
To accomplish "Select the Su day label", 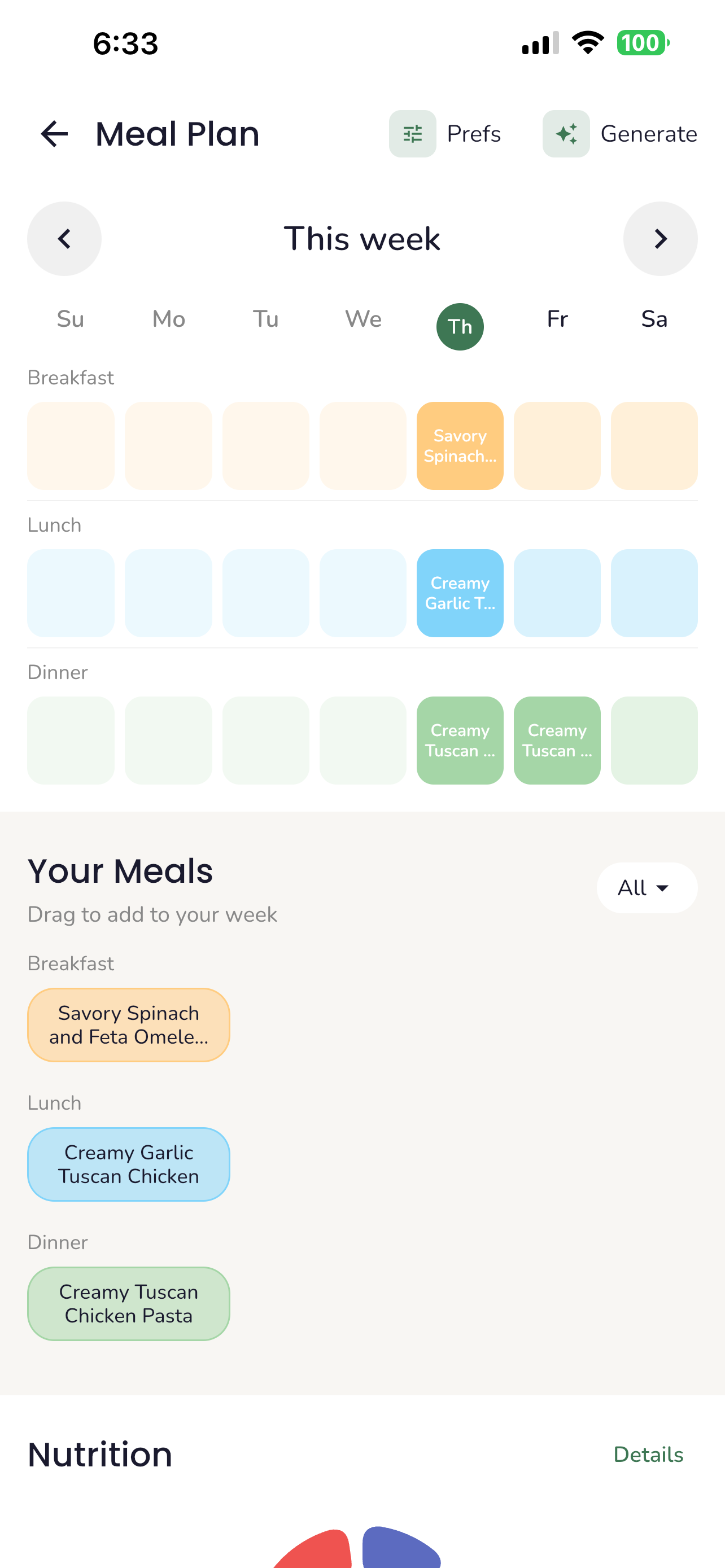I will [70, 318].
